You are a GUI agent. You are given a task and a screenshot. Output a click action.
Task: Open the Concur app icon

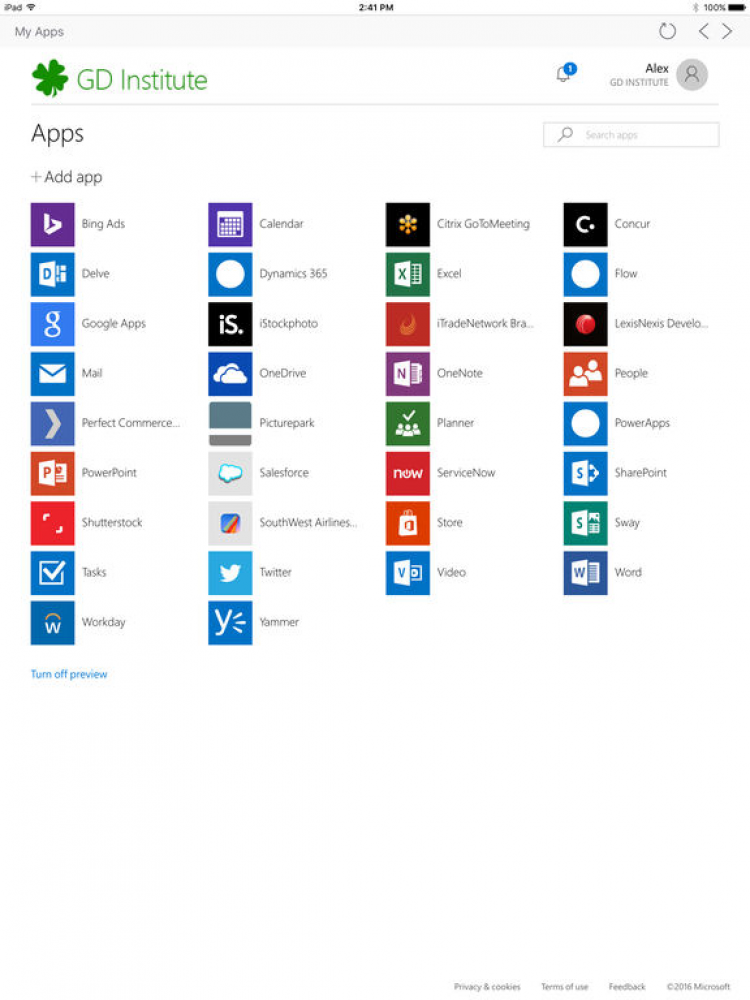coord(585,224)
